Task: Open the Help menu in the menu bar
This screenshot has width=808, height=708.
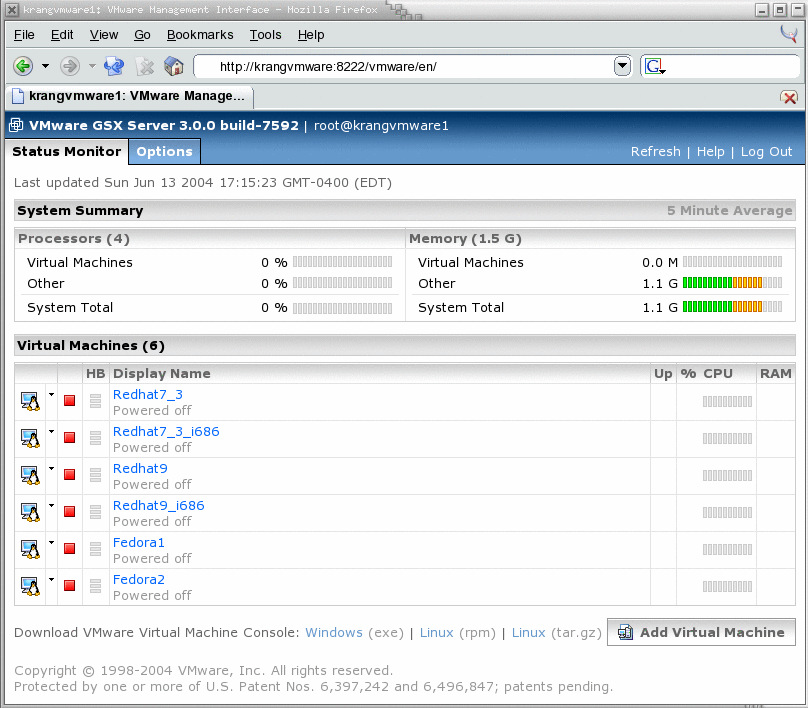Action: (x=311, y=35)
